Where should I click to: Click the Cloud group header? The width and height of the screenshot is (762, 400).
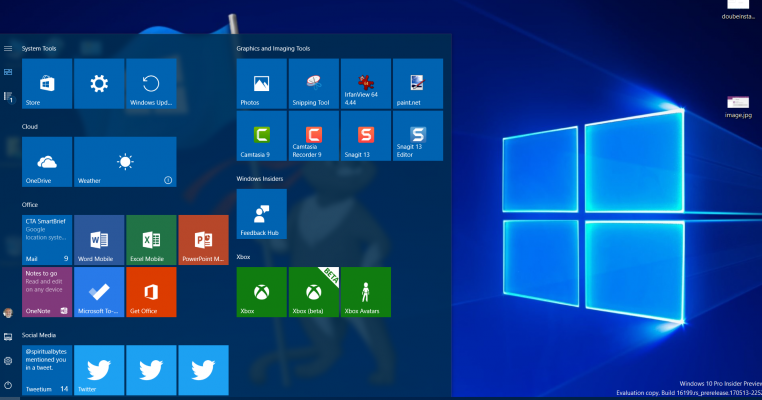pos(30,126)
